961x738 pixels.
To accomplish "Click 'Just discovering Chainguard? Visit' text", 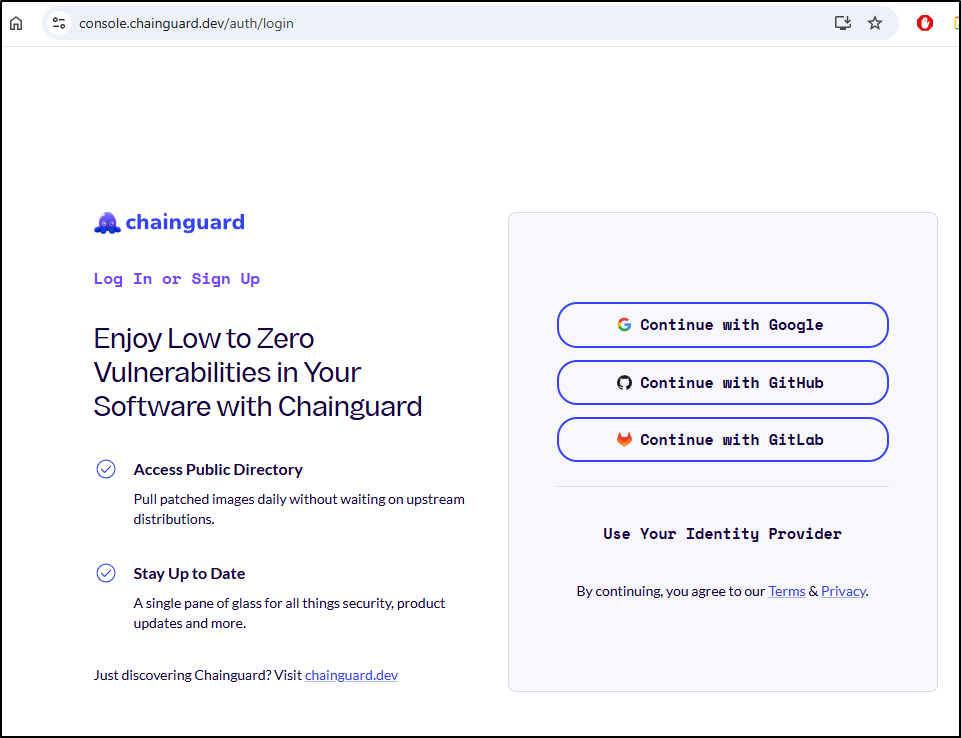I will click(197, 675).
